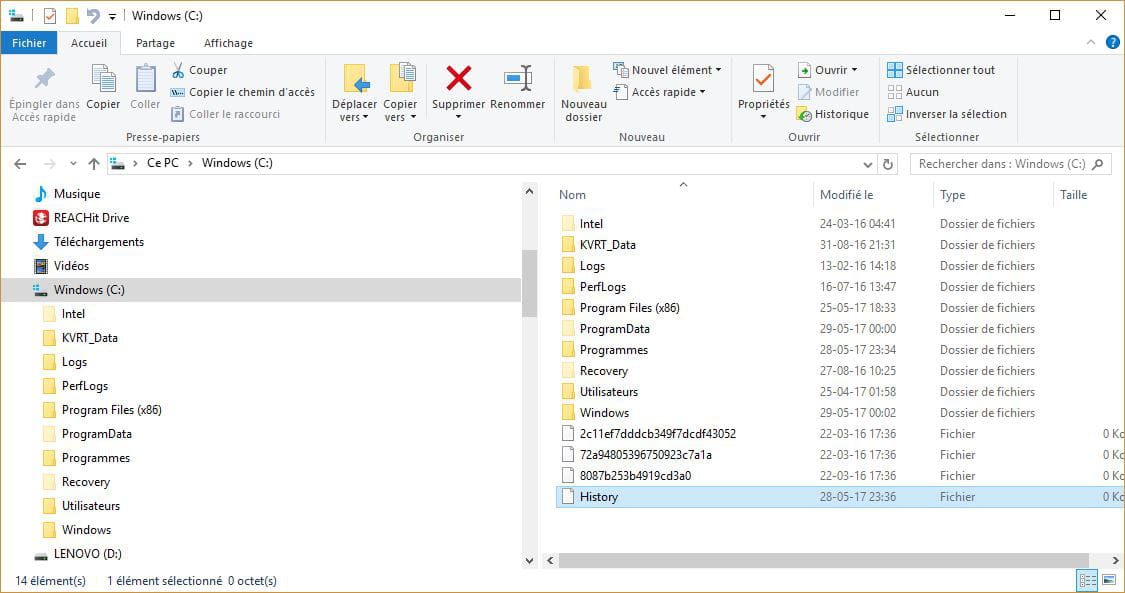Open the Ouvrir dropdown arrow

(x=854, y=70)
